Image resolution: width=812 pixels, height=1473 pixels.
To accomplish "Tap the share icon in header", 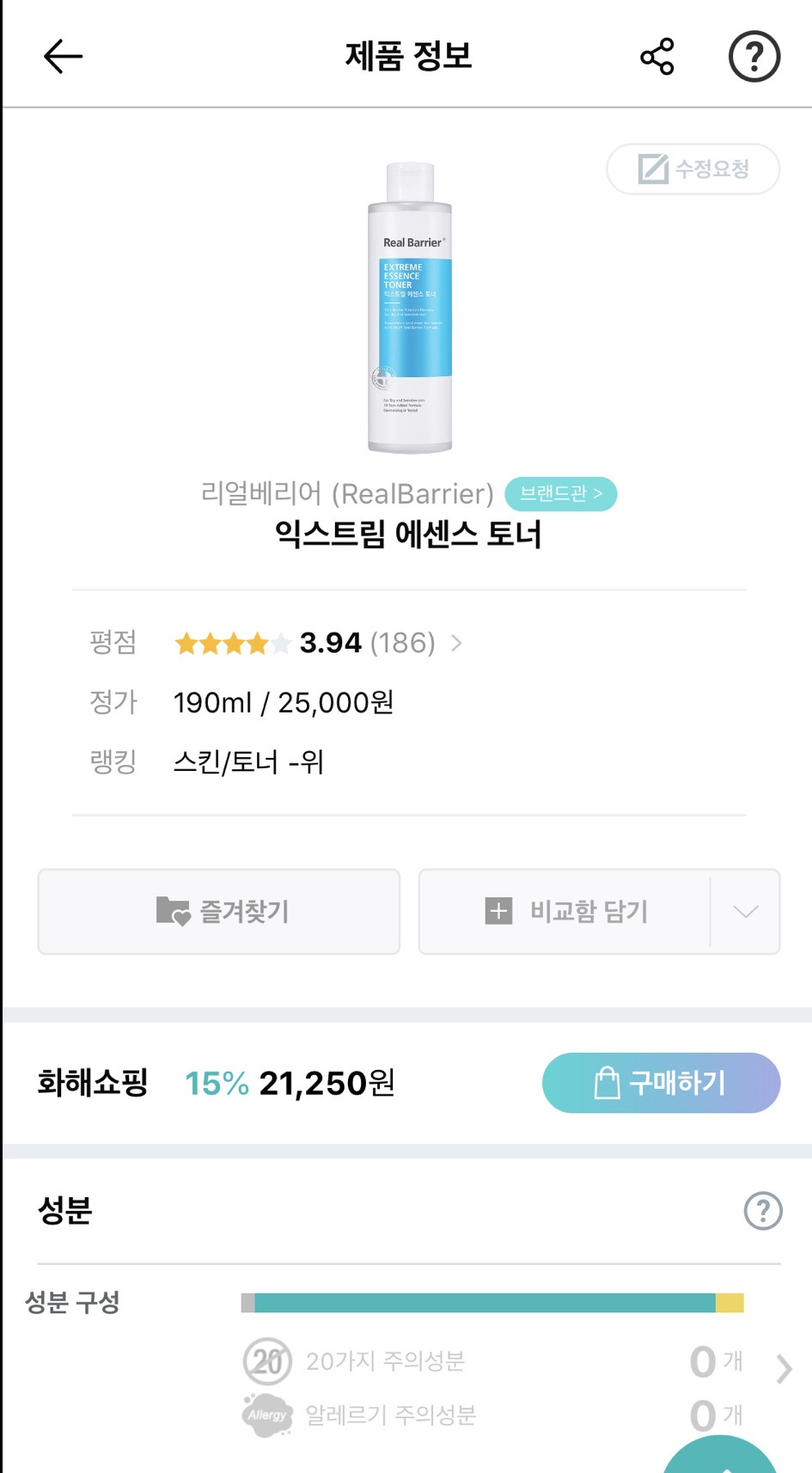I will coord(657,57).
